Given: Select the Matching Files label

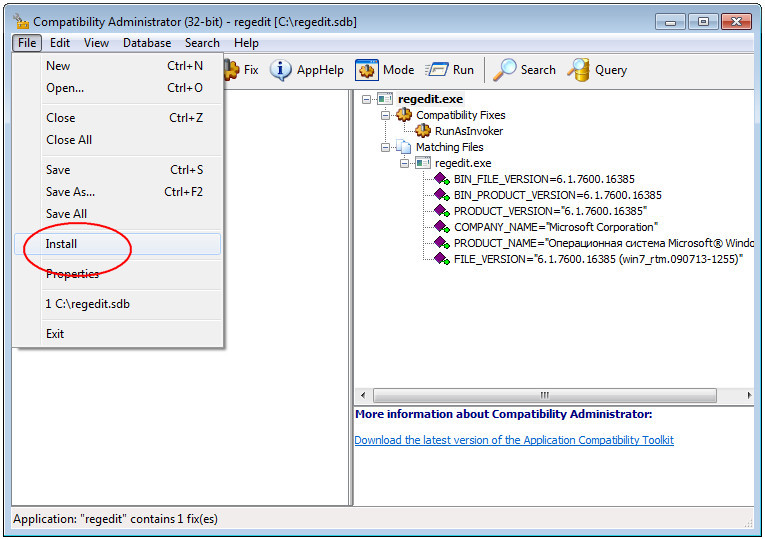Looking at the screenshot, I should pos(449,147).
